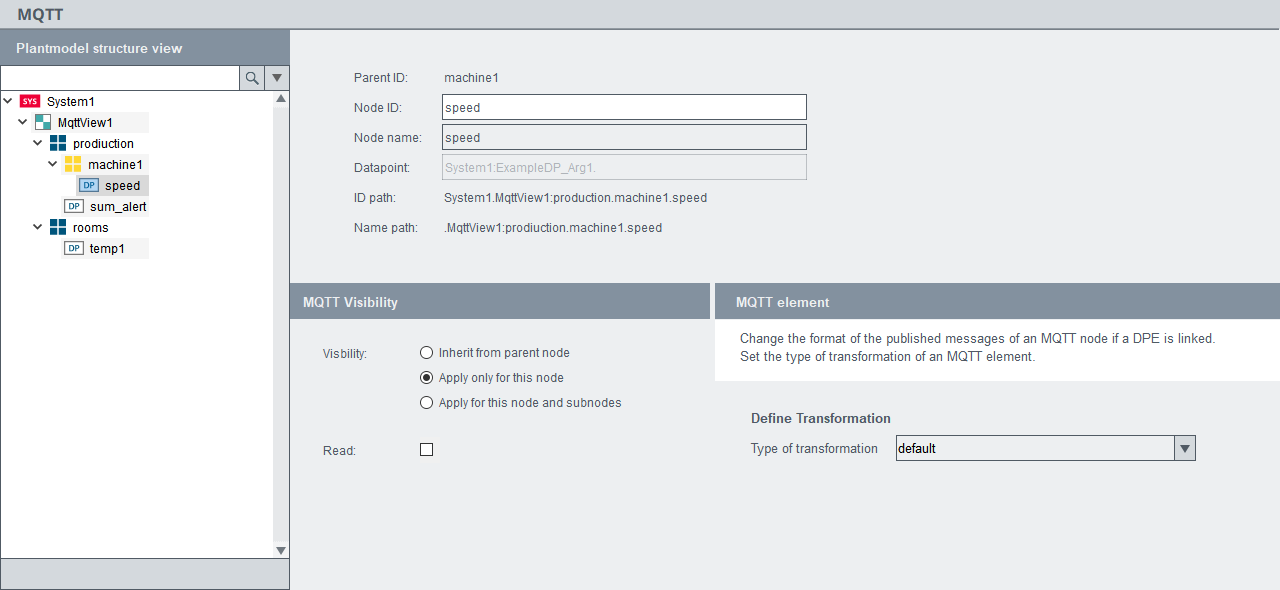Select Apply only for this node
The width and height of the screenshot is (1280, 590).
point(427,378)
